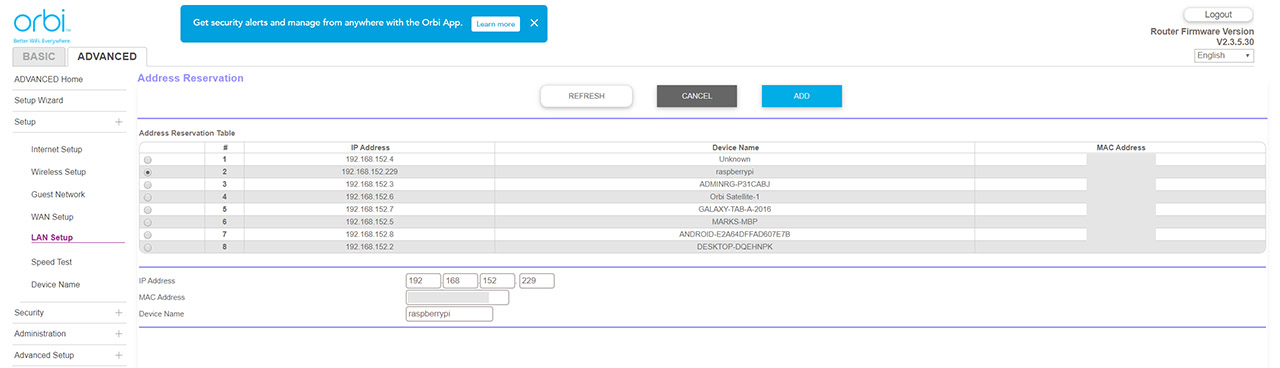1280x368 pixels.
Task: Click the Logout button
Action: [x=1218, y=14]
